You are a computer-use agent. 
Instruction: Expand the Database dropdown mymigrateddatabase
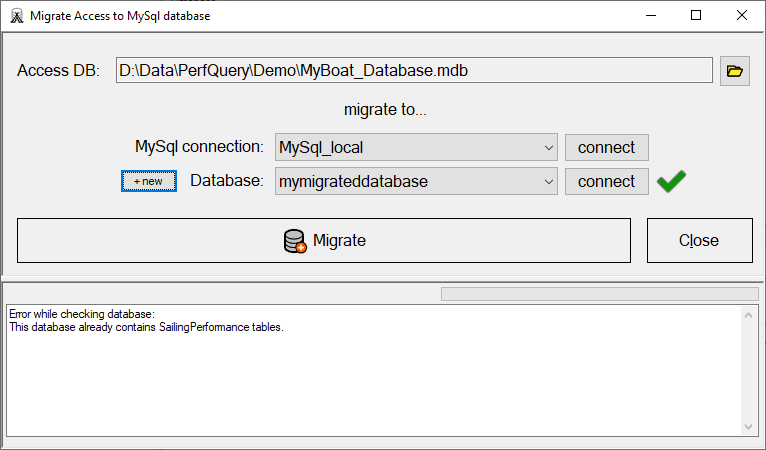(548, 182)
